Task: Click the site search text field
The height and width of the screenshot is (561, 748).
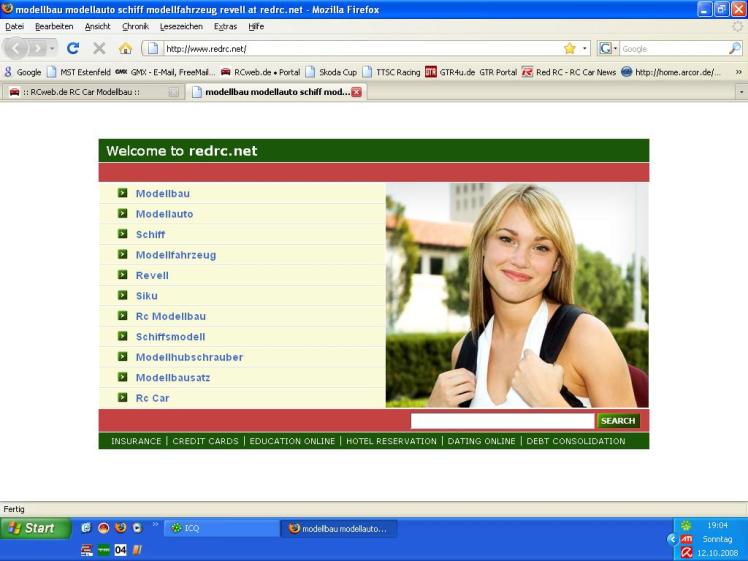Action: (x=502, y=421)
